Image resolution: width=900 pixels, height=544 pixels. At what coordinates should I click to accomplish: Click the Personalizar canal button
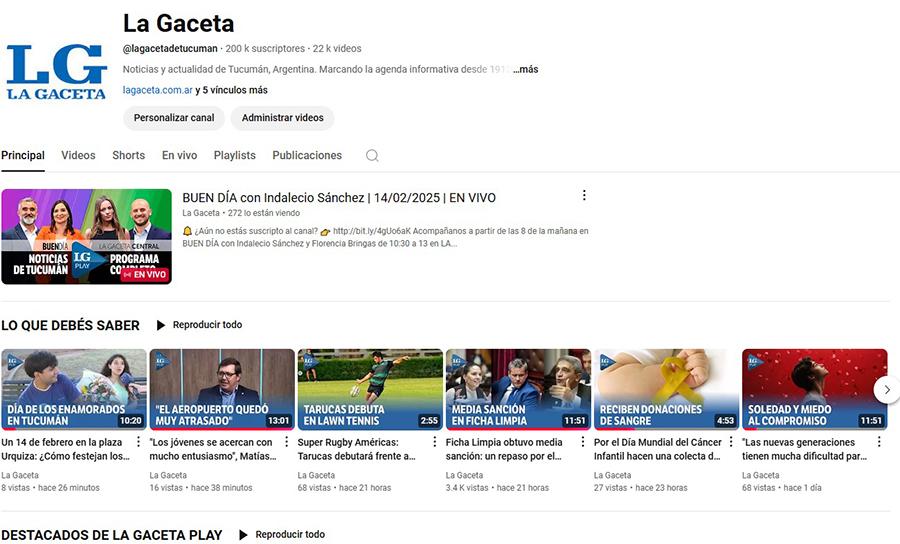[x=174, y=118]
